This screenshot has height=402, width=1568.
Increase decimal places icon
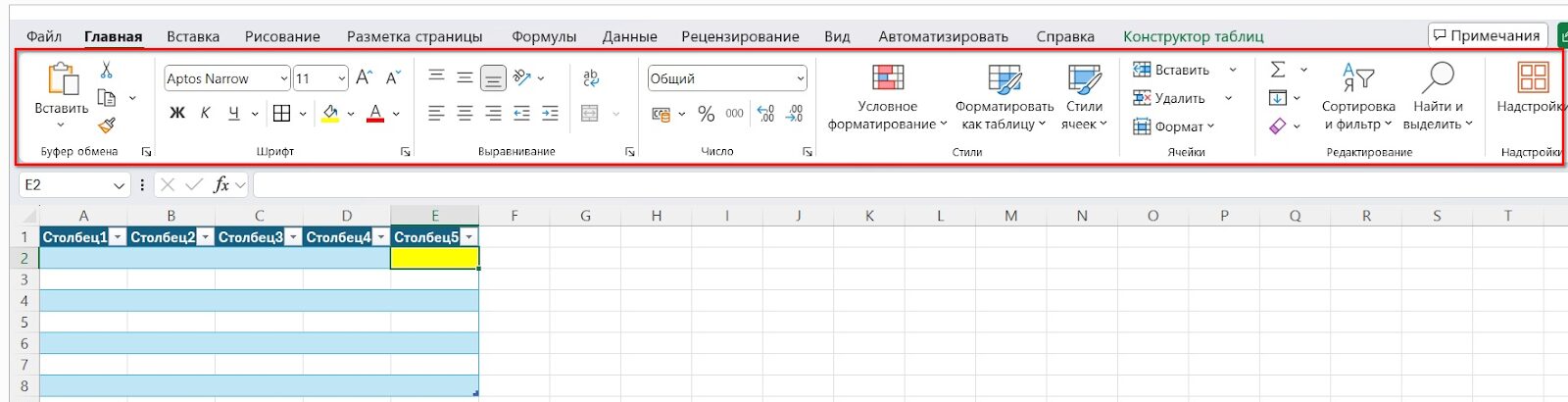tap(766, 114)
